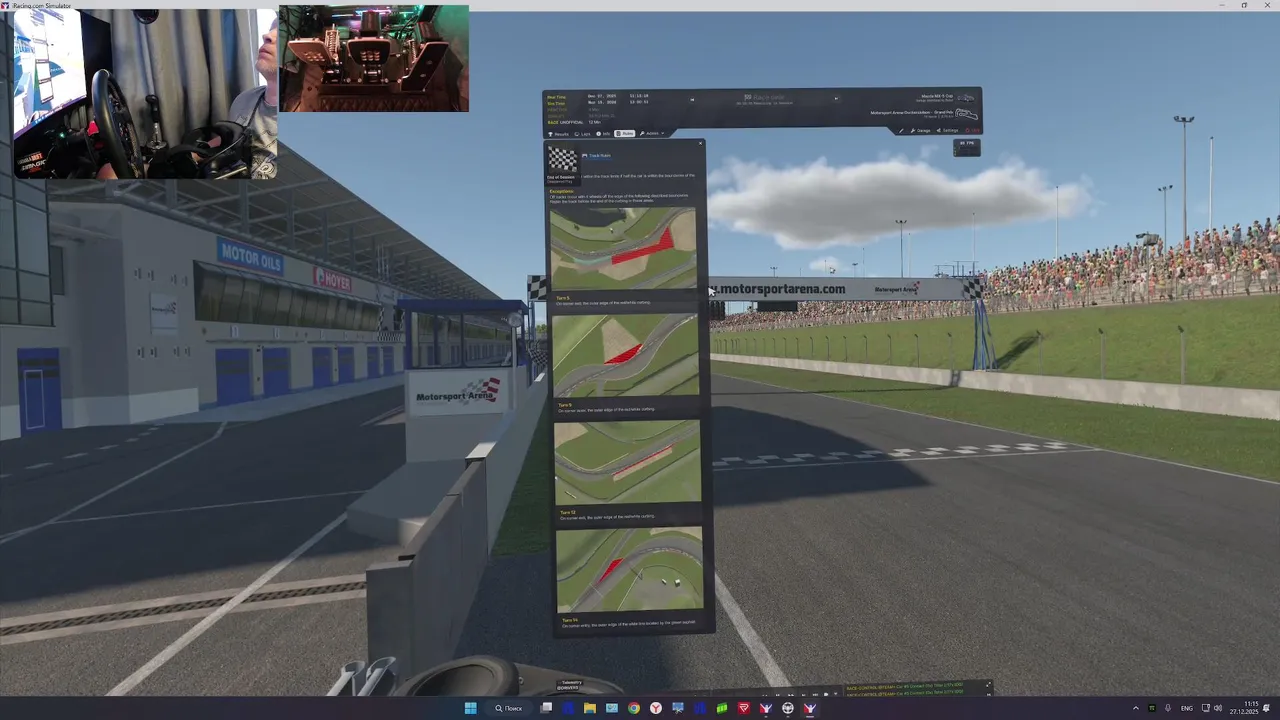Click the 'Exceptions:' heading text
This screenshot has width=1280, height=720.
click(561, 191)
